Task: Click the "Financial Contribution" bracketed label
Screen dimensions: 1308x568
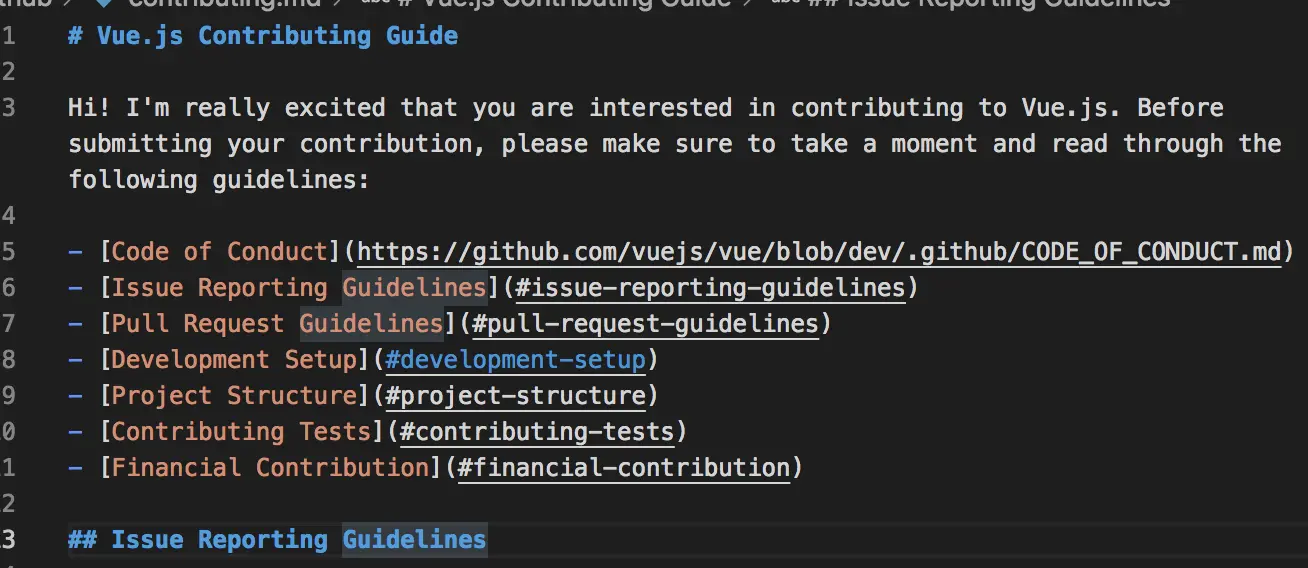Action: 270,468
